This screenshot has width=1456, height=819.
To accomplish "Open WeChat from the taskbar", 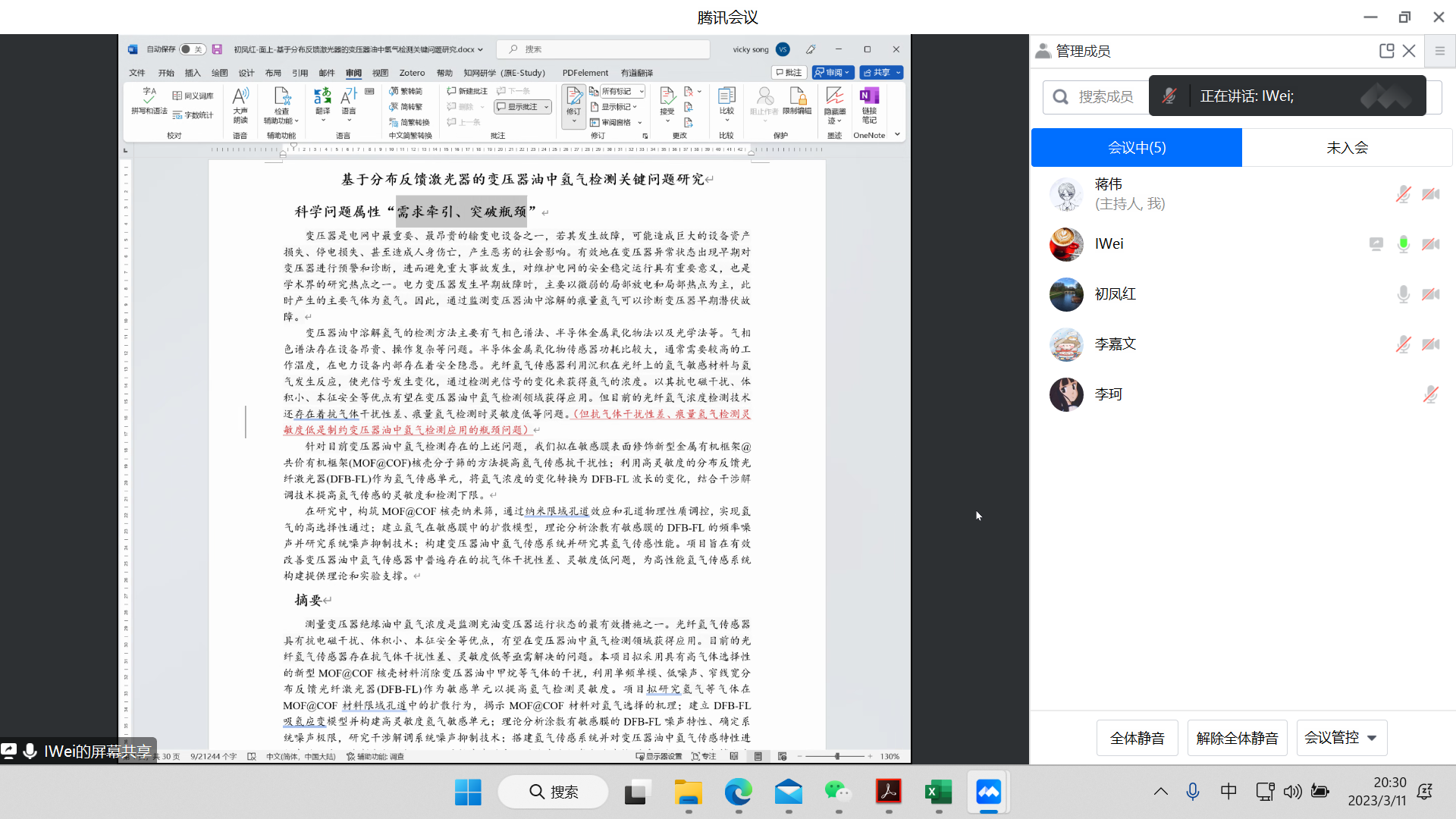I will point(838,792).
